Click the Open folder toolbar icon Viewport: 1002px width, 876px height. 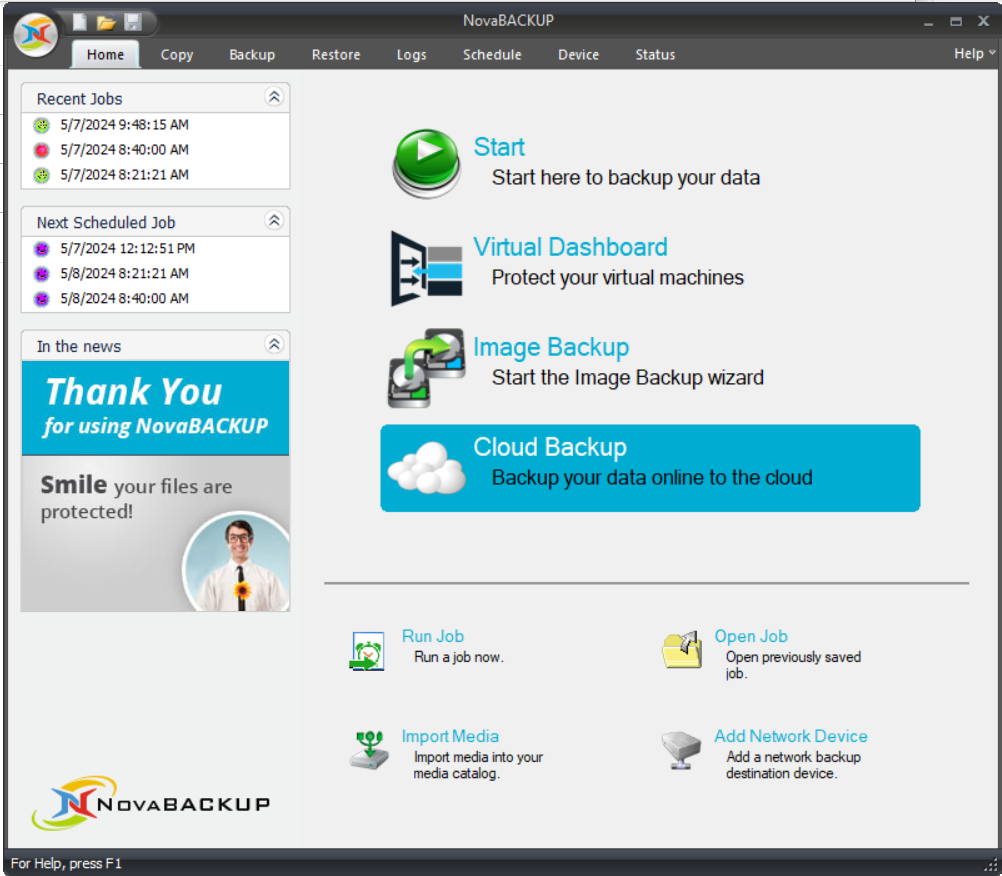[106, 23]
